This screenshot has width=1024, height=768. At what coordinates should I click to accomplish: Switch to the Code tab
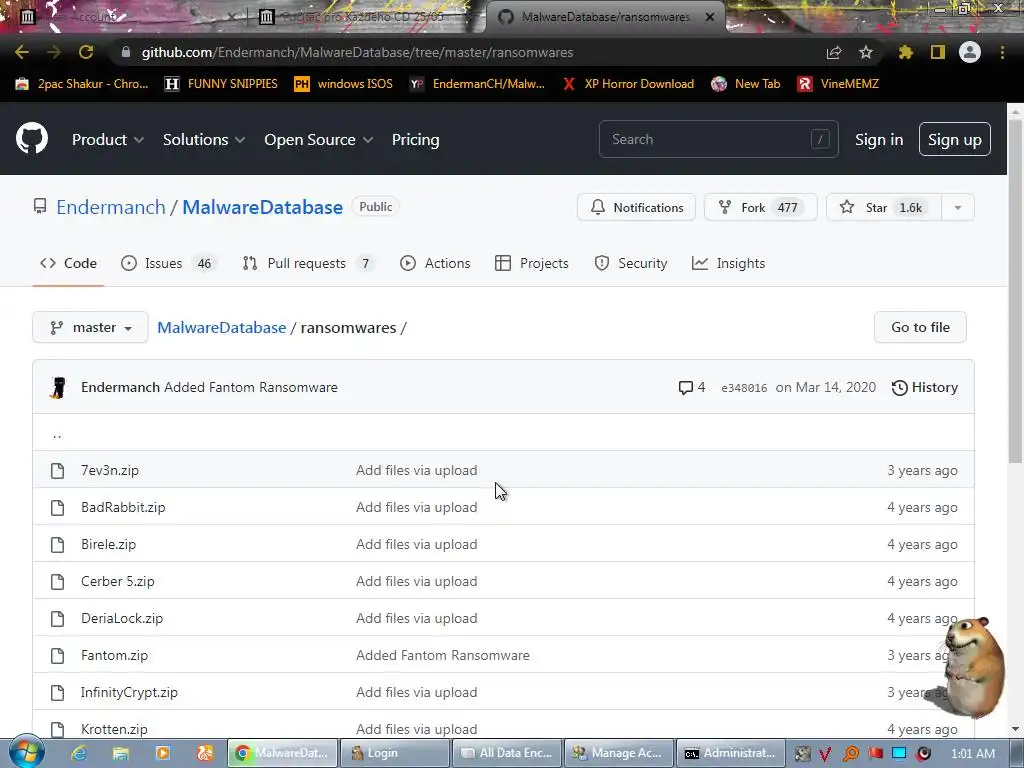coord(69,263)
